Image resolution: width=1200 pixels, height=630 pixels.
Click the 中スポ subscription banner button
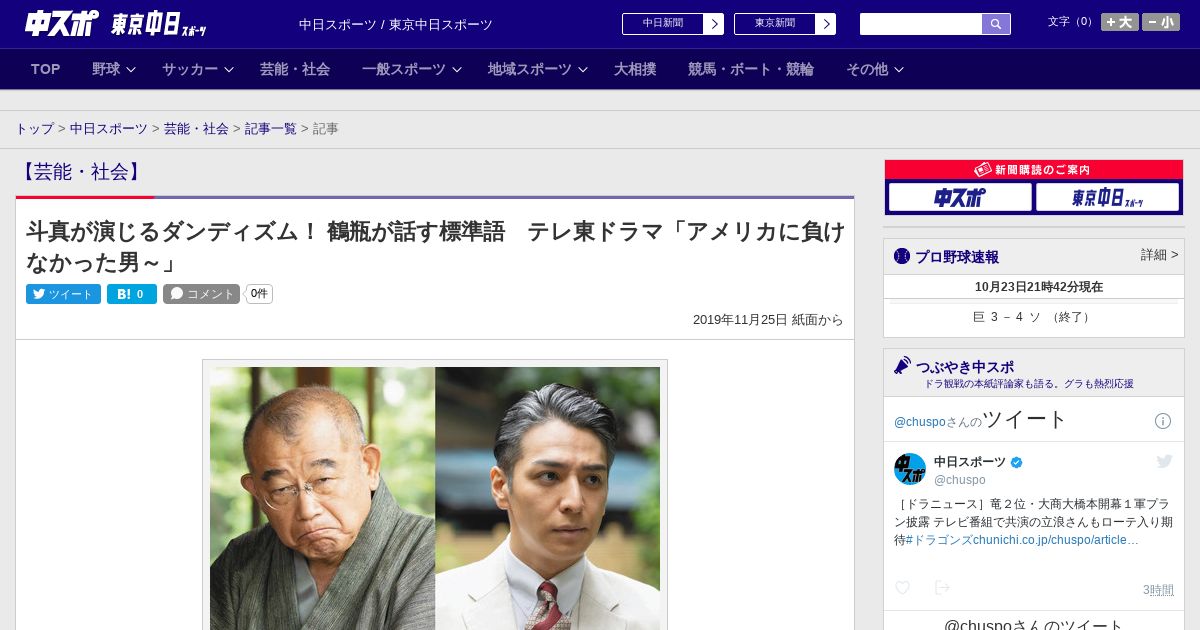pyautogui.click(x=960, y=198)
